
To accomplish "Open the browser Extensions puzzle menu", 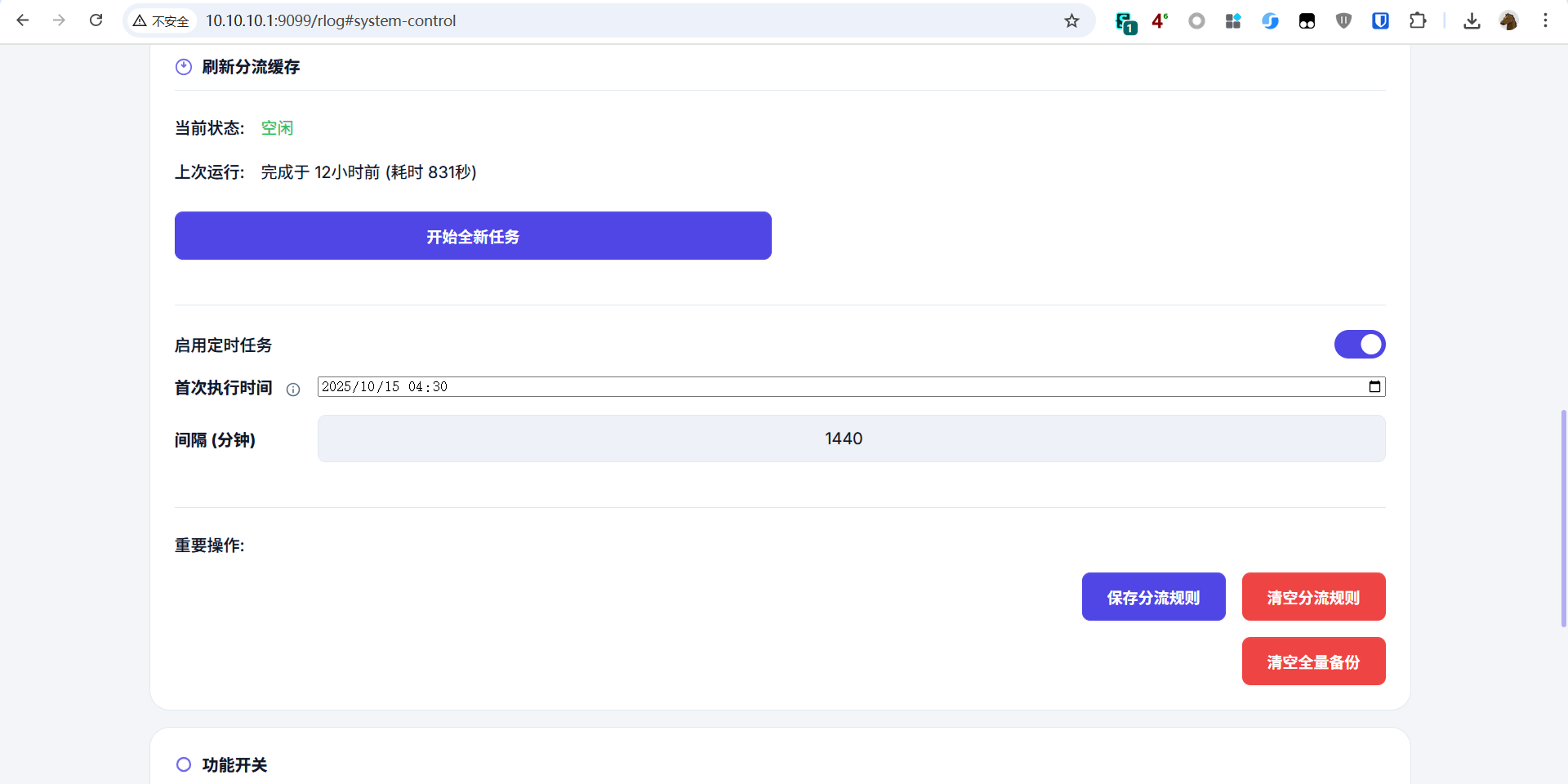I will pos(1418,21).
